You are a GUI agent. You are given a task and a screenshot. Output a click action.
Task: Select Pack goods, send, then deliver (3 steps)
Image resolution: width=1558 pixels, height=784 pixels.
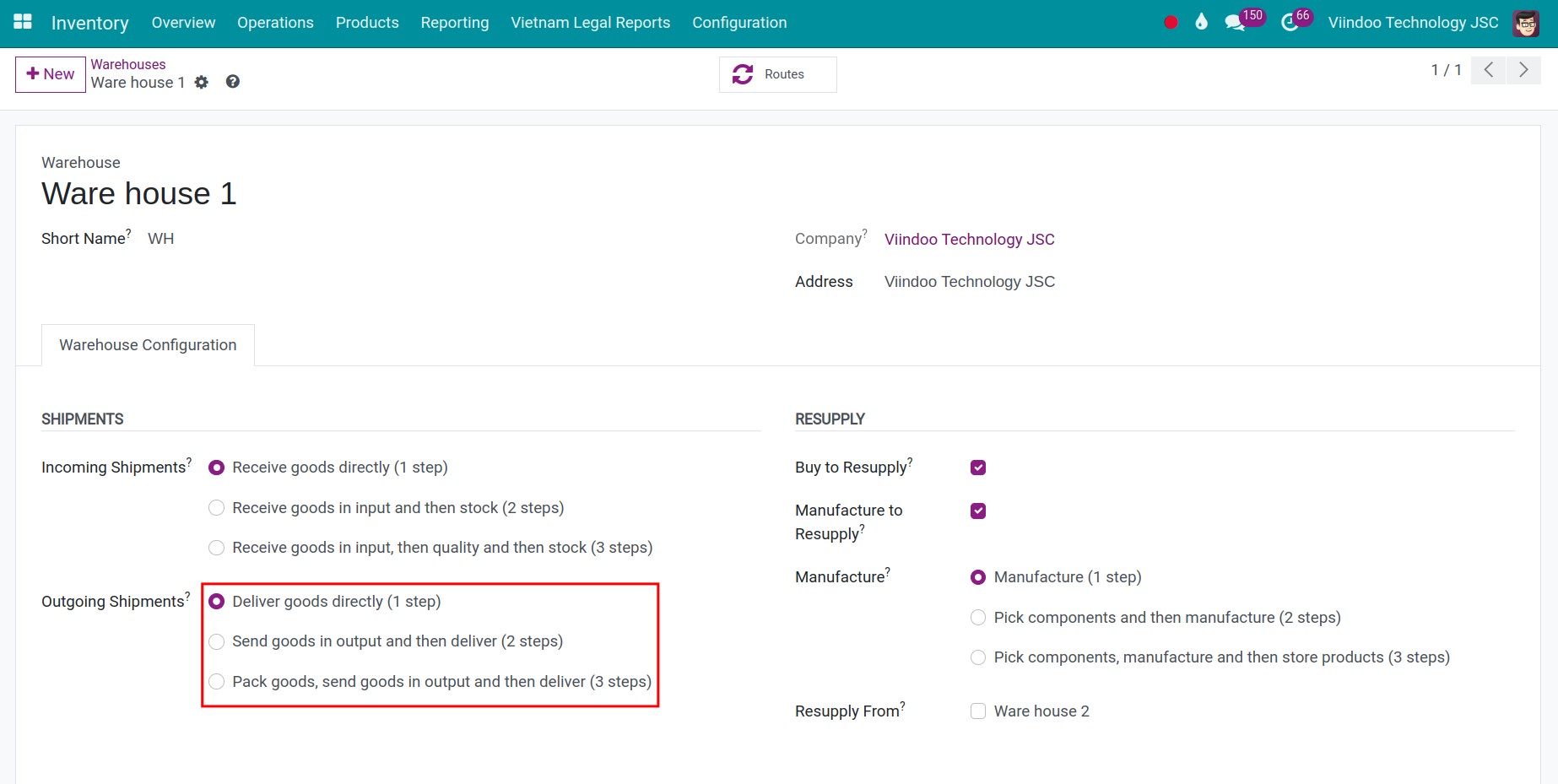coord(217,682)
